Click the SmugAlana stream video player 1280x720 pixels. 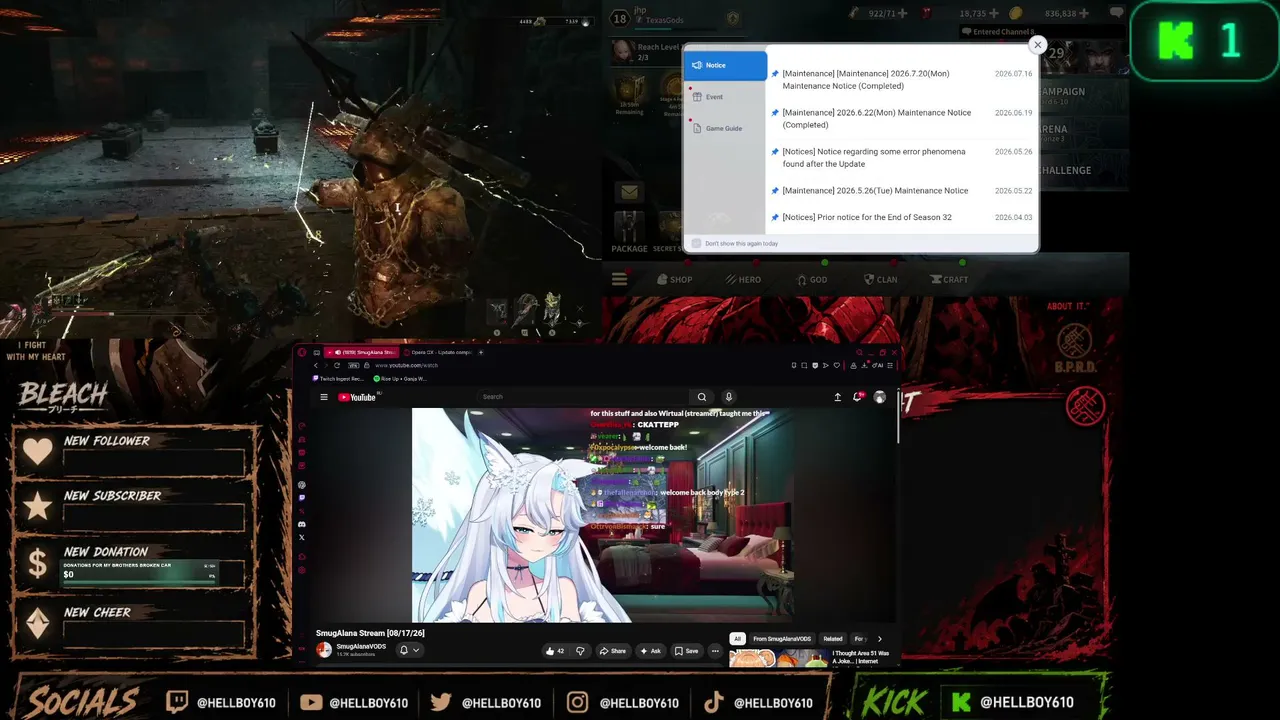604,515
